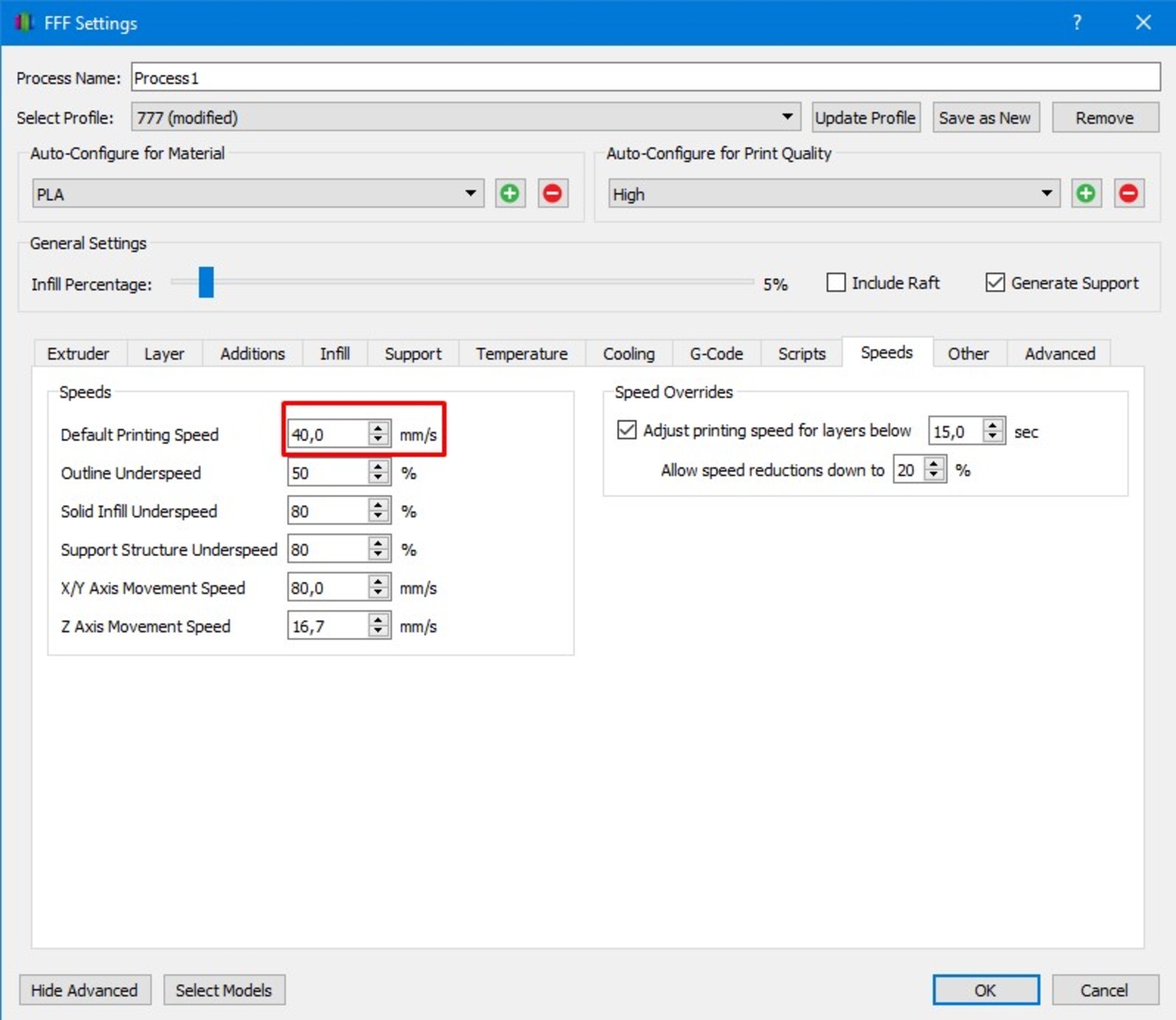Image resolution: width=1176 pixels, height=1020 pixels.
Task: Click the FFF Settings app icon in title bar
Action: click(x=24, y=23)
